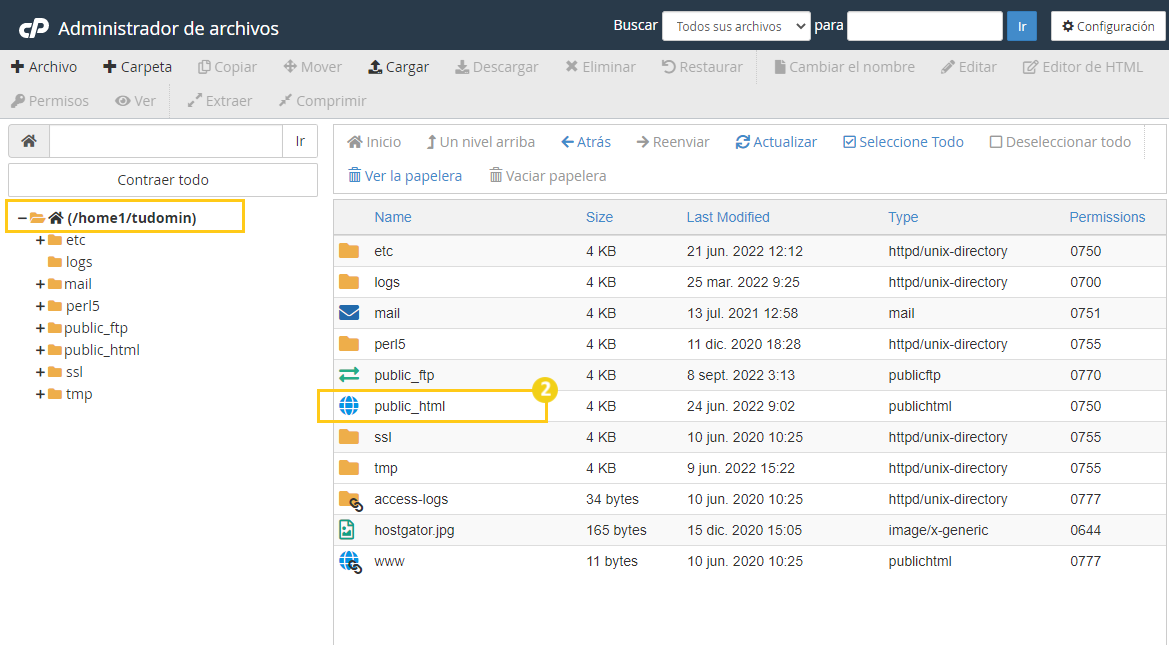Expand the perl5 folder in tree
The height and width of the screenshot is (645, 1169).
click(40, 306)
